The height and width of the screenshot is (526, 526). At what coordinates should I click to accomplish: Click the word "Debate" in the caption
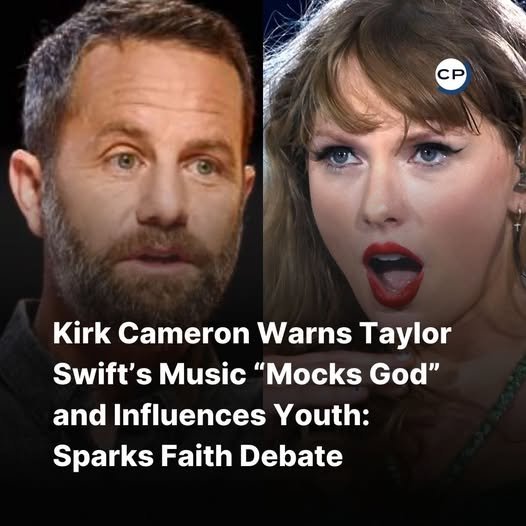[x=291, y=455]
